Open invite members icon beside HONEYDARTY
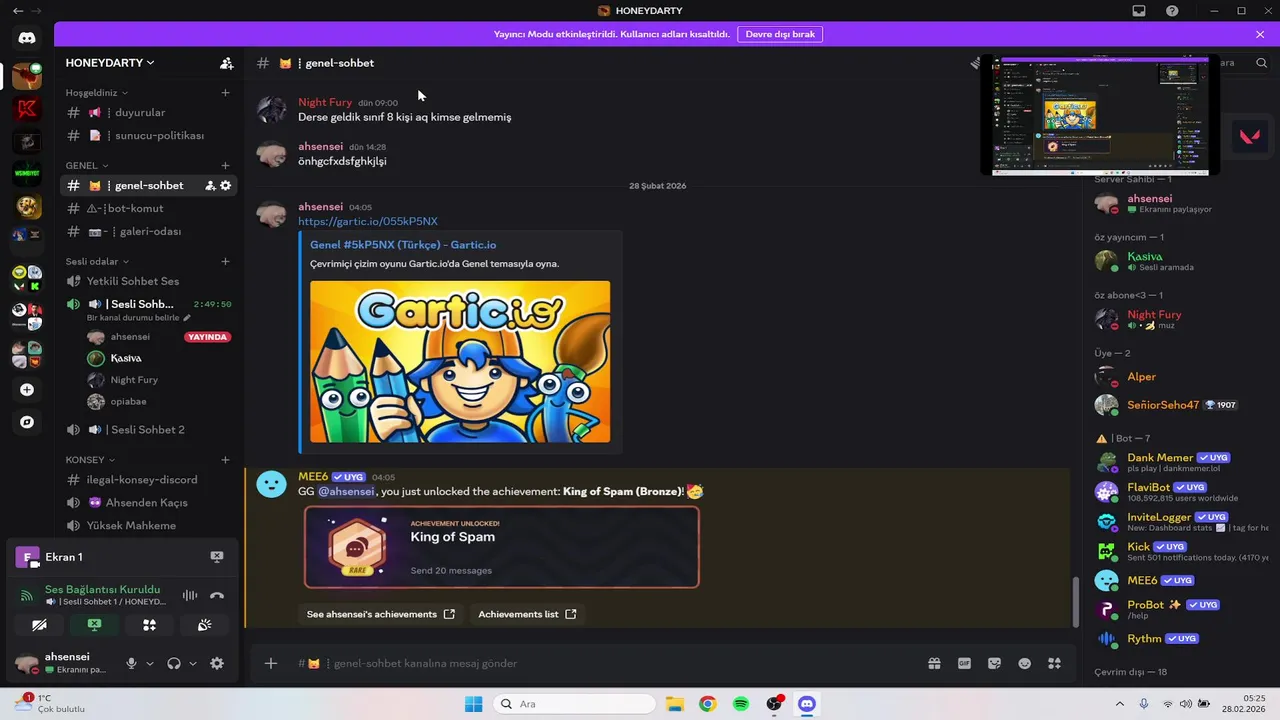This screenshot has height=720, width=1280. (226, 63)
